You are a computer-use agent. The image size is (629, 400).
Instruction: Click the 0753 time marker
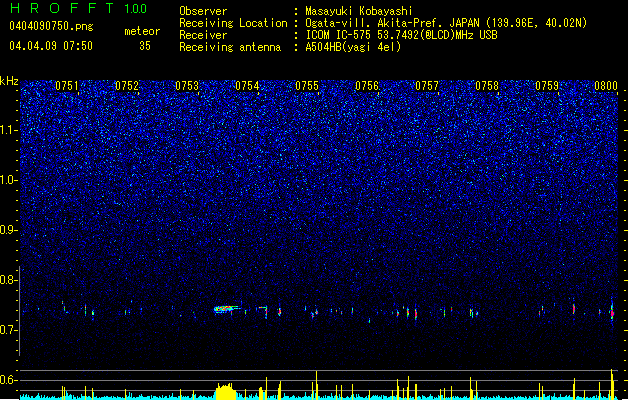(x=187, y=86)
